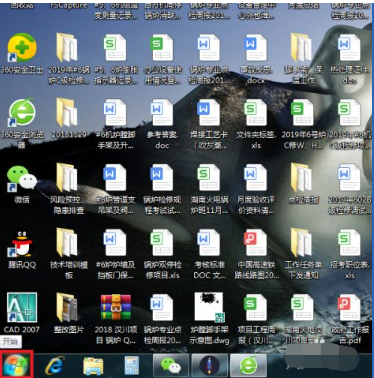Click the rocket app taskbar button
The width and height of the screenshot is (374, 378).
coord(210,366)
